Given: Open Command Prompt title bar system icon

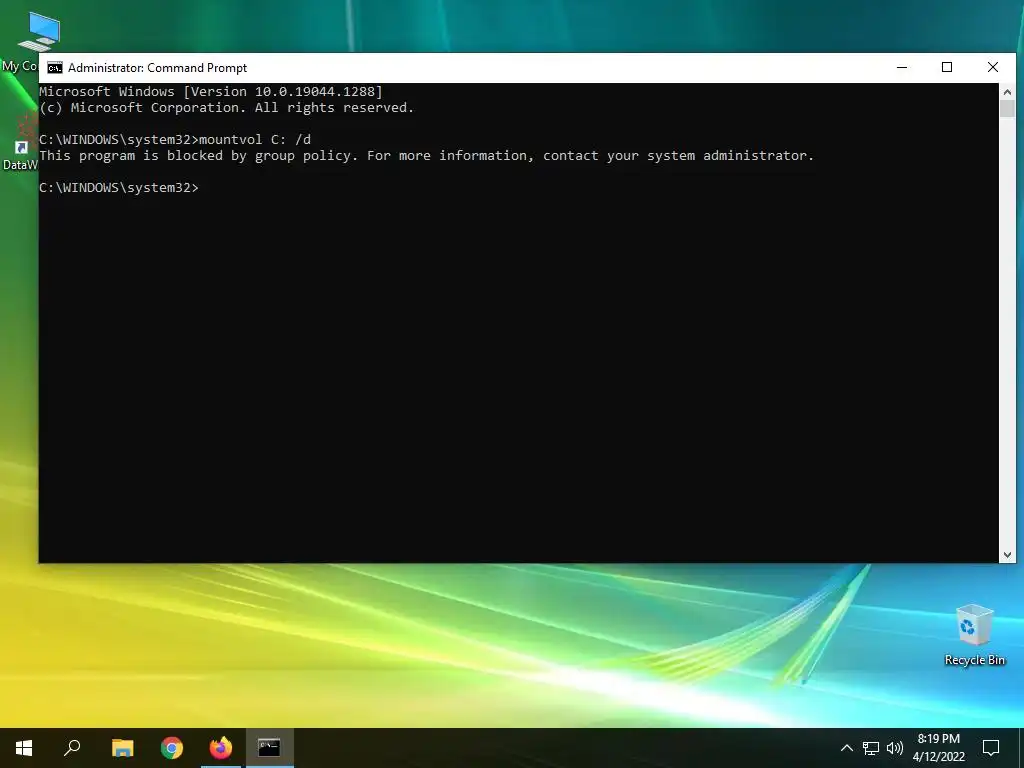Looking at the screenshot, I should pyautogui.click(x=55, y=68).
